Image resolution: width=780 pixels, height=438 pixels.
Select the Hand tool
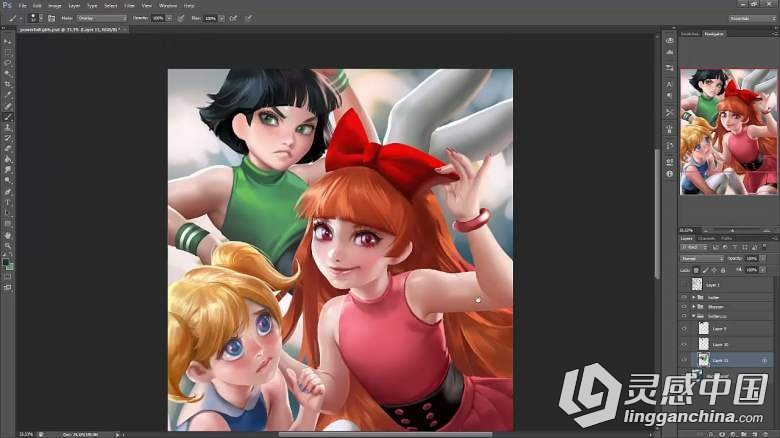[7, 235]
